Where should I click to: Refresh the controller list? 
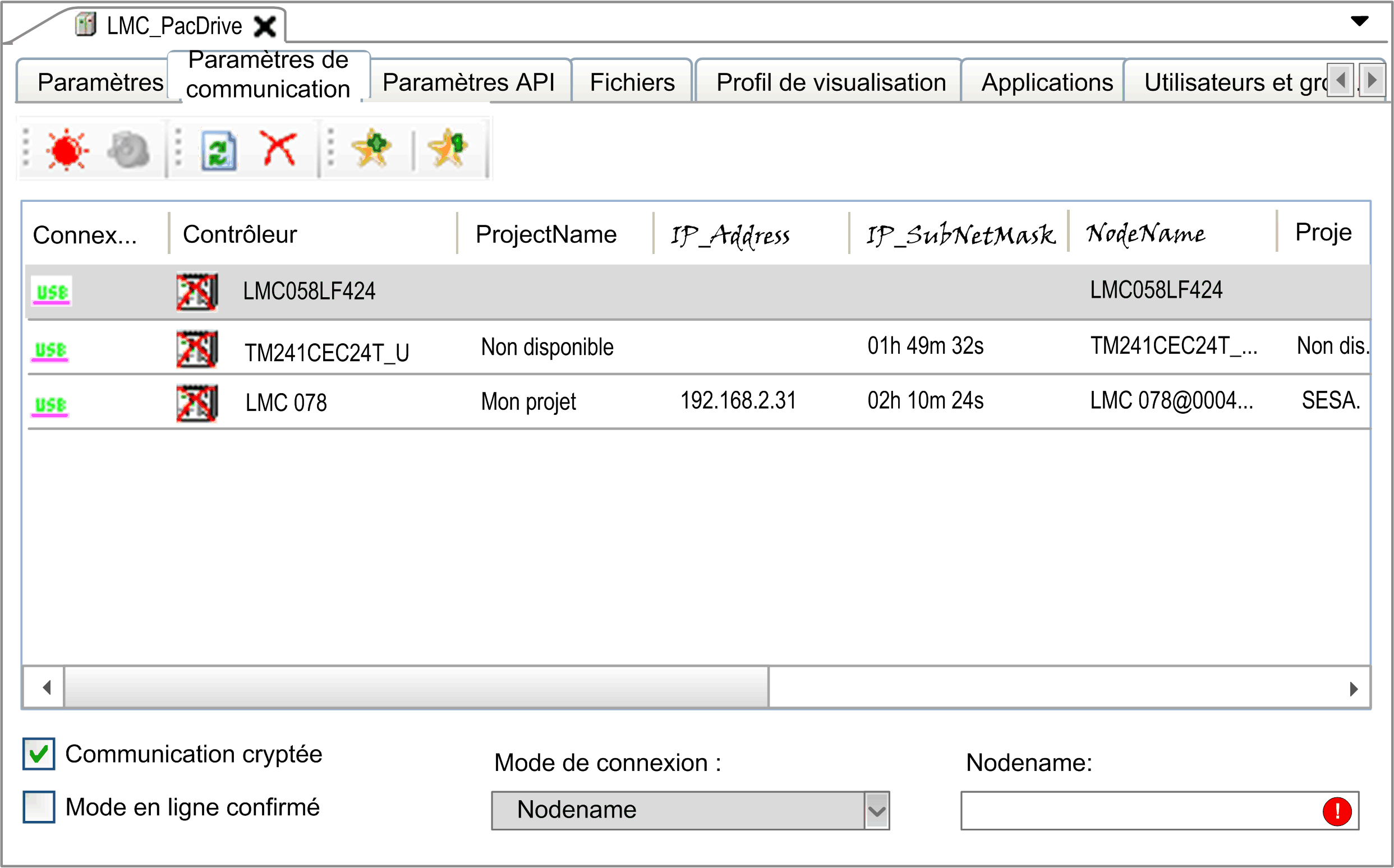tap(219, 150)
